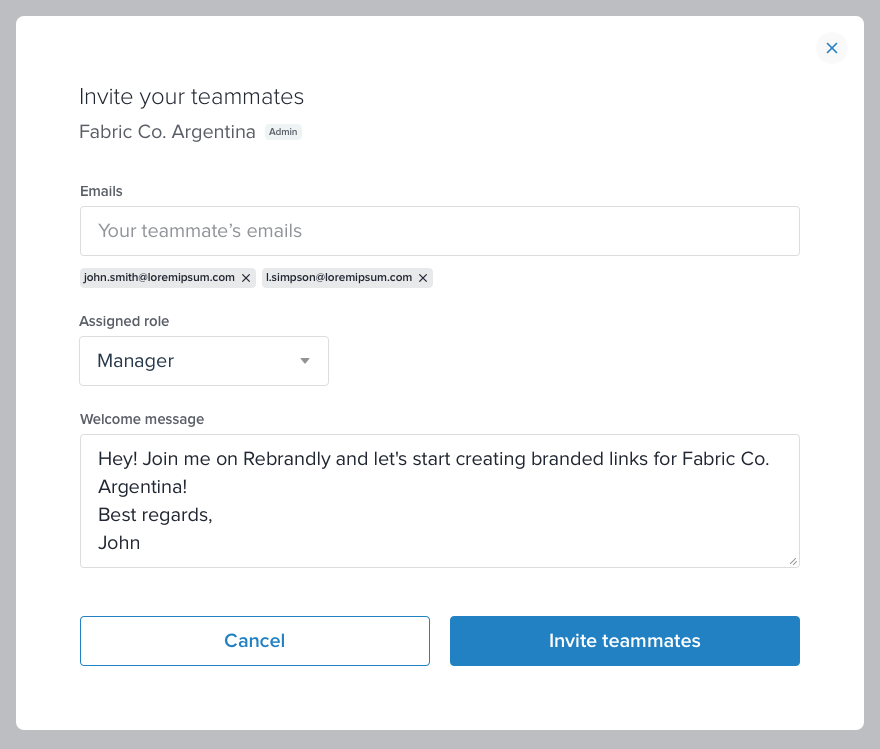Viewport: 880px width, 749px height.
Task: Click the Assigned role label
Action: [x=124, y=321]
